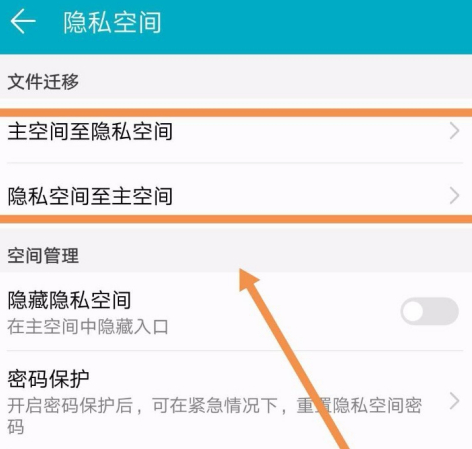The height and width of the screenshot is (449, 472).
Task: Open 主空间至隐私空间 file migration
Action: point(236,131)
